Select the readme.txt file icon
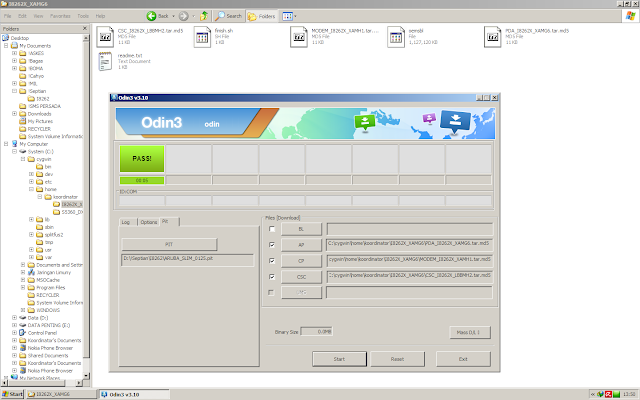The image size is (640, 400). [105, 62]
